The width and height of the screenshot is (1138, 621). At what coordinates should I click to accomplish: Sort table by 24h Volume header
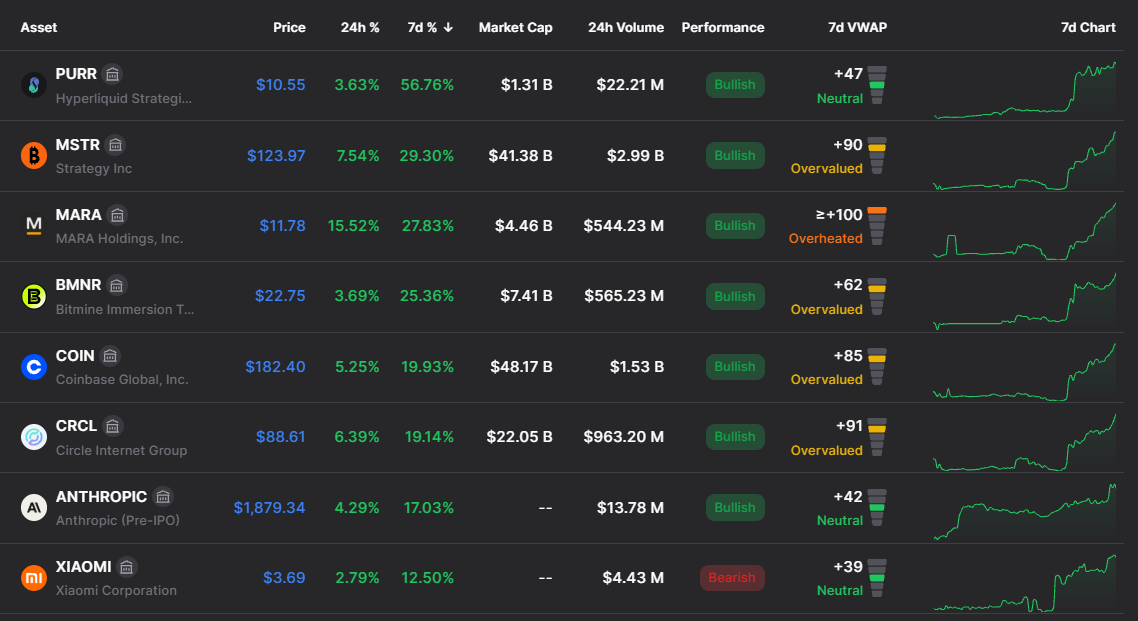pyautogui.click(x=626, y=28)
